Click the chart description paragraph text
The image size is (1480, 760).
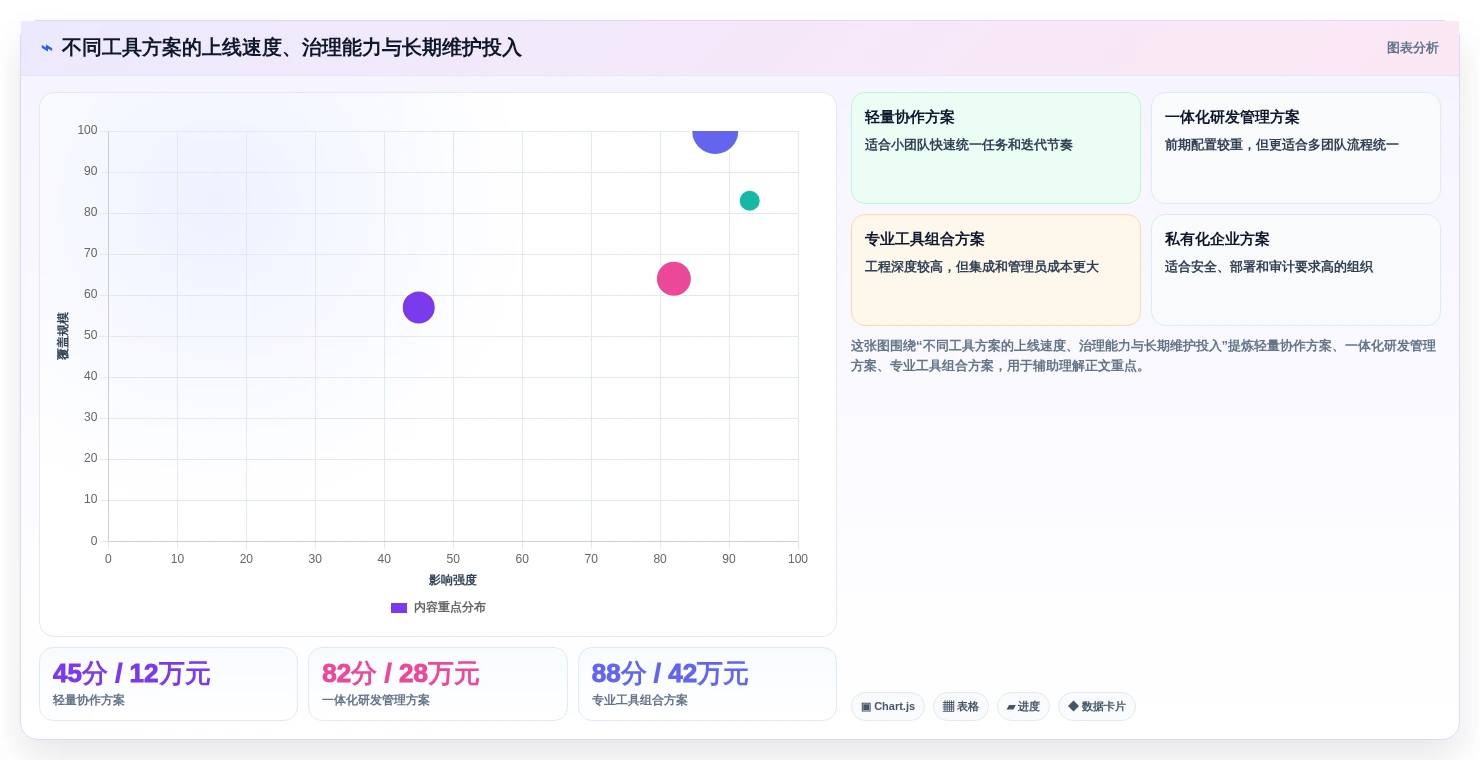(1144, 356)
